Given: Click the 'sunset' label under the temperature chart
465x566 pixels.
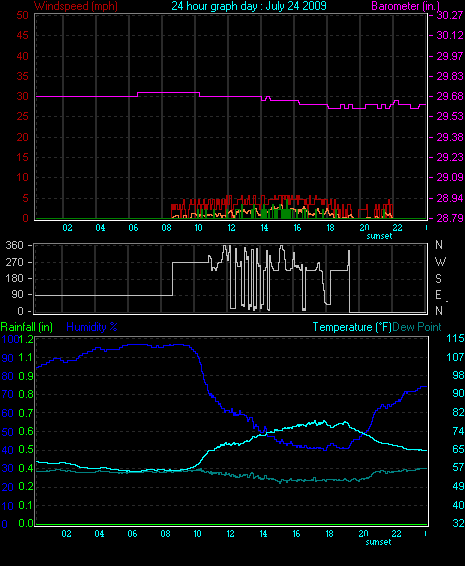Looking at the screenshot, I should point(378,542).
